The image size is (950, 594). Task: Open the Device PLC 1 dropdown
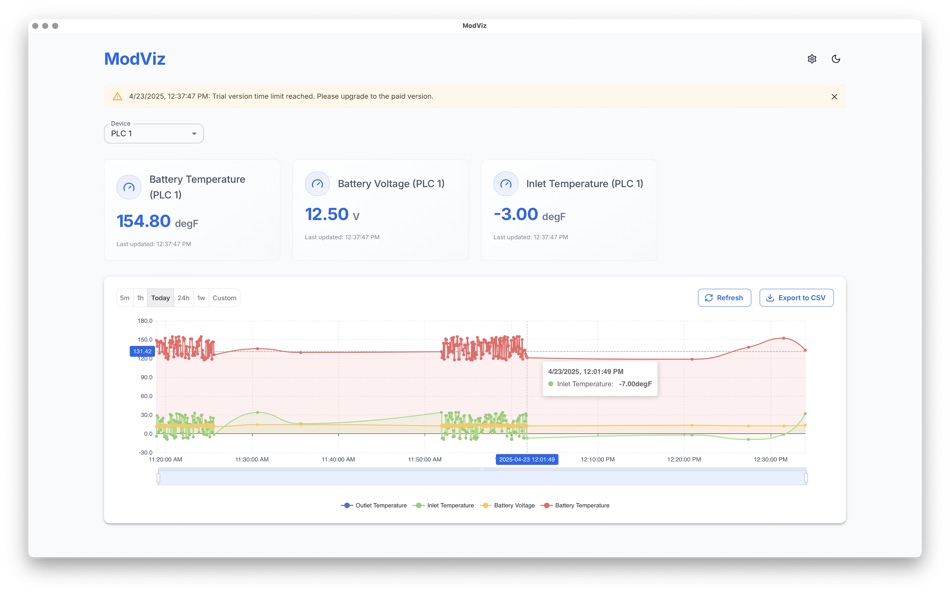[x=154, y=133]
